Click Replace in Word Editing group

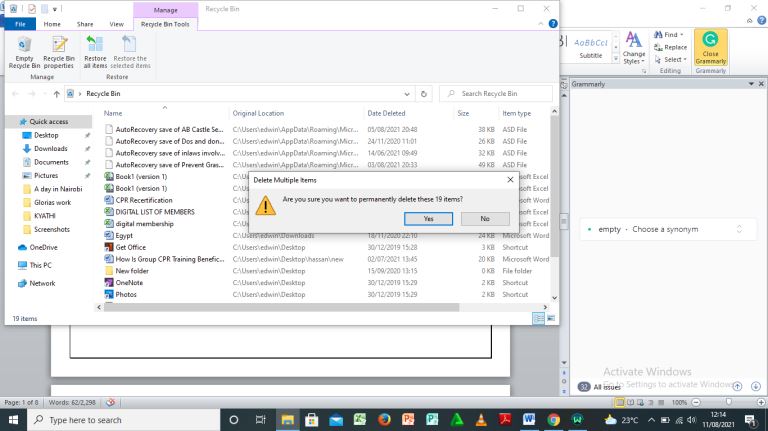tap(671, 48)
